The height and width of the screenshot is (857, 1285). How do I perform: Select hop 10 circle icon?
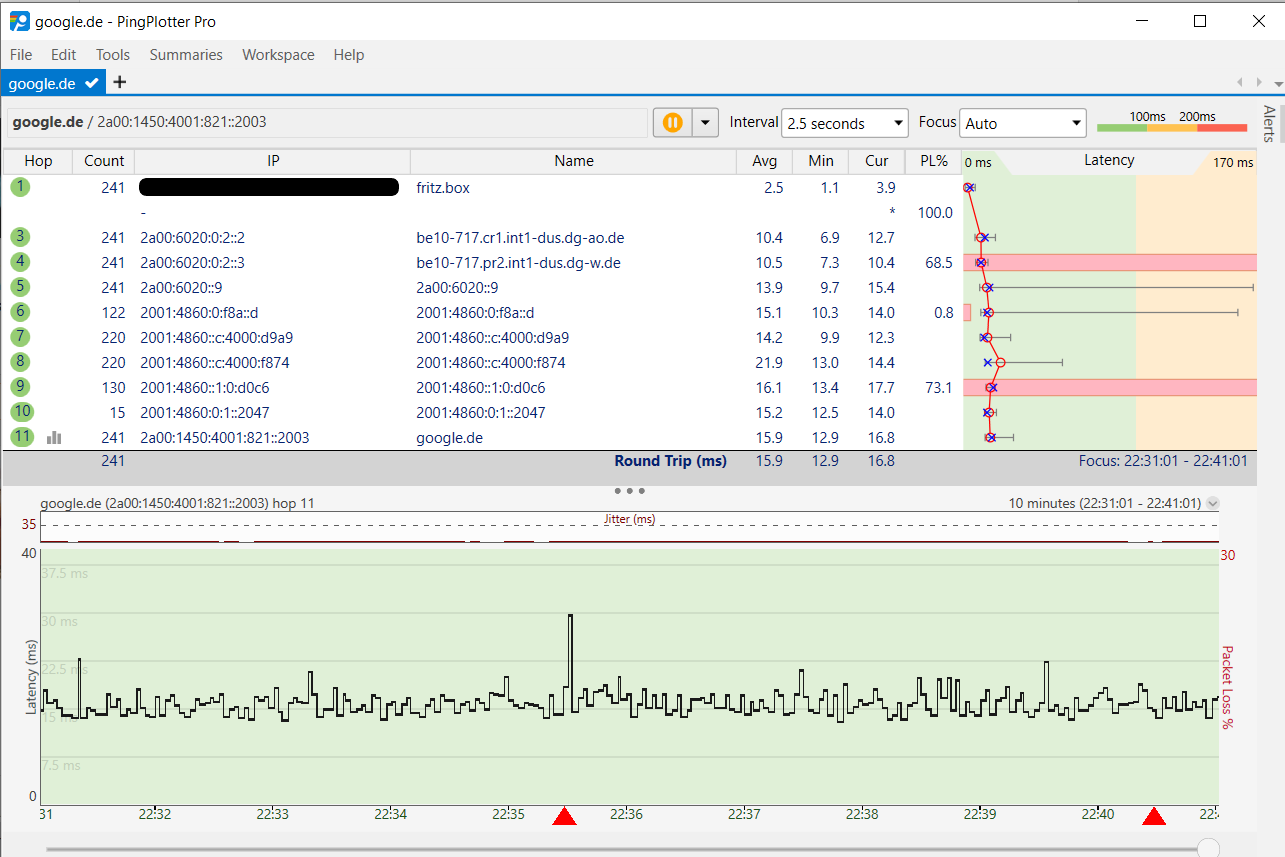(x=22, y=412)
